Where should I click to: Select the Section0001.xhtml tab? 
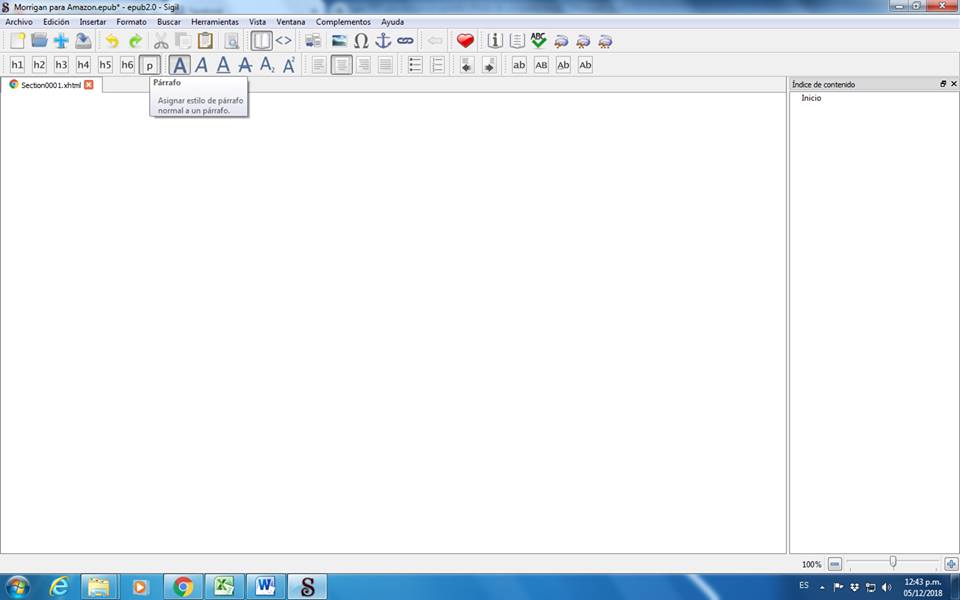[50, 85]
